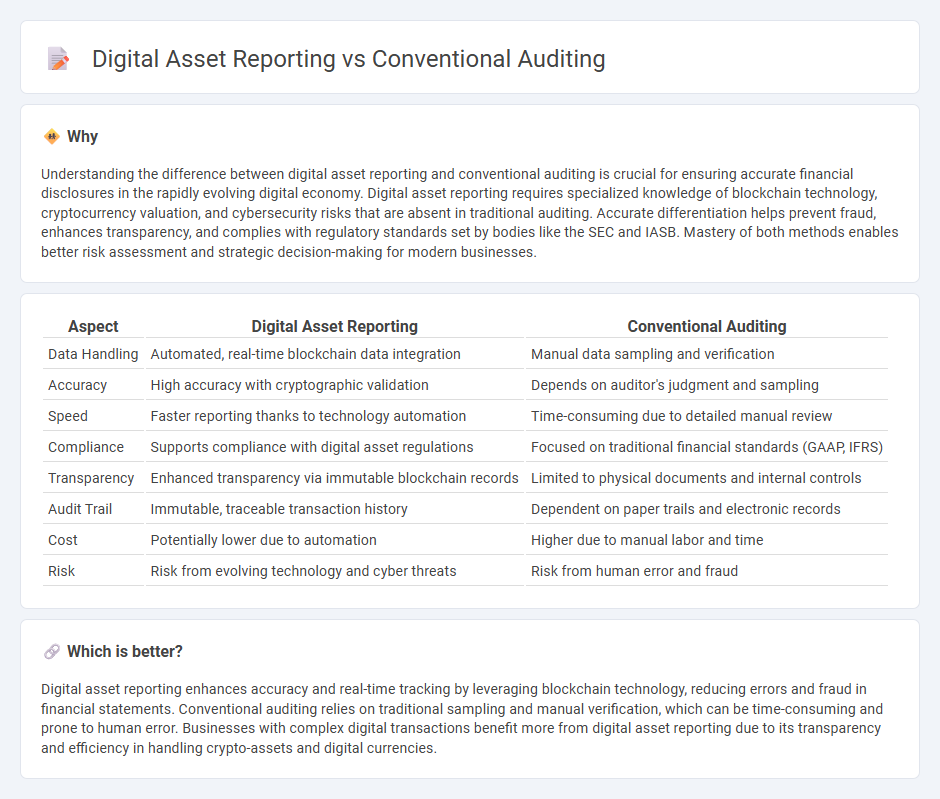The height and width of the screenshot is (799, 940).
Task: Click the document pencil icon beside the title
Action: click(58, 59)
